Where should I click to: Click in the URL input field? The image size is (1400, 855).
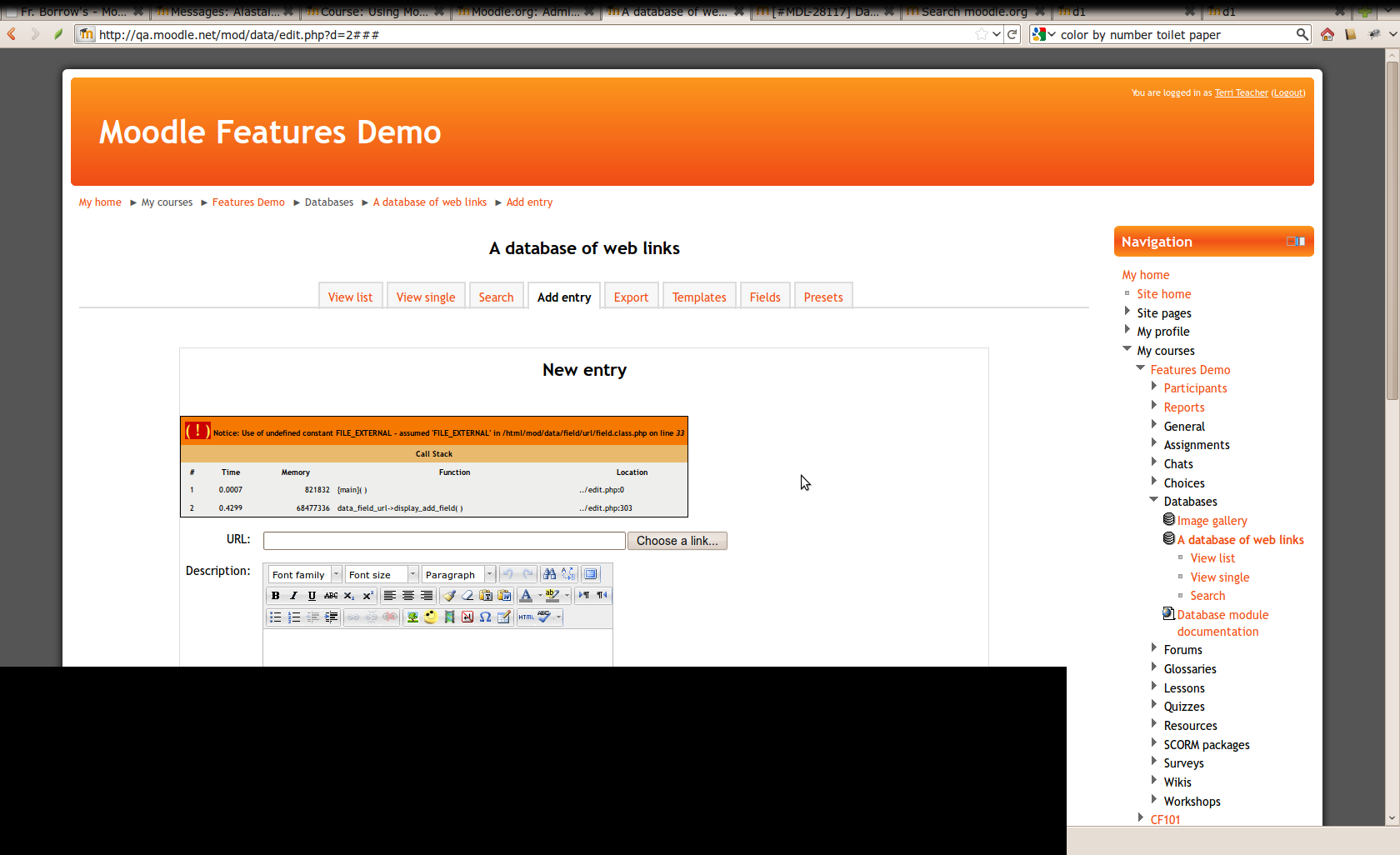(x=444, y=541)
